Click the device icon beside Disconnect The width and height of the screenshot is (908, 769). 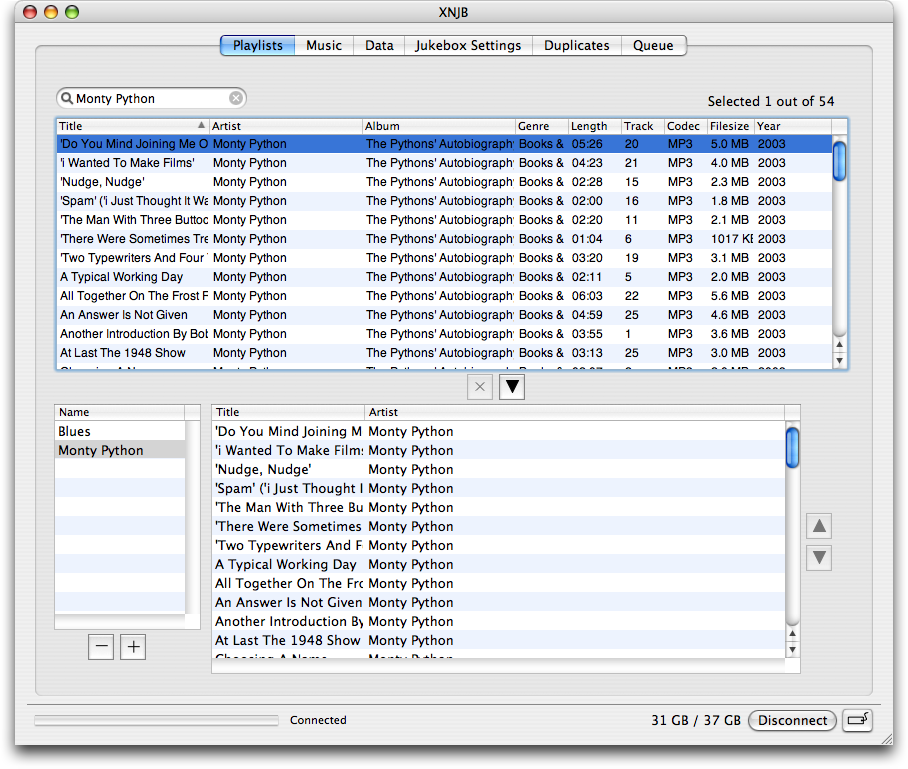click(857, 720)
